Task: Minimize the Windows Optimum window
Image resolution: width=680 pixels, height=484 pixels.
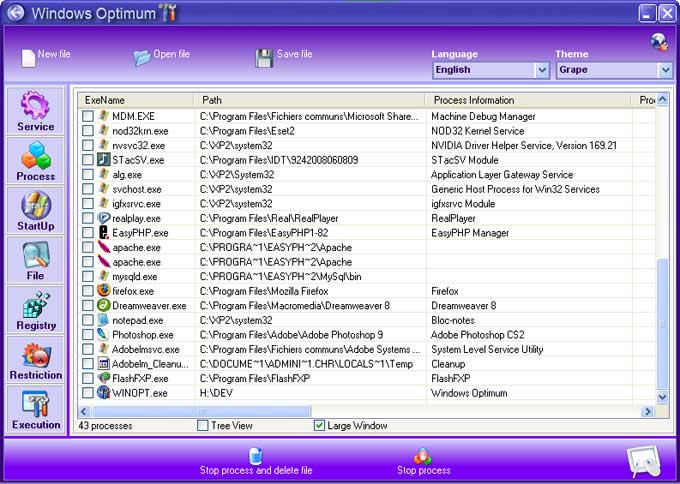Action: [647, 13]
